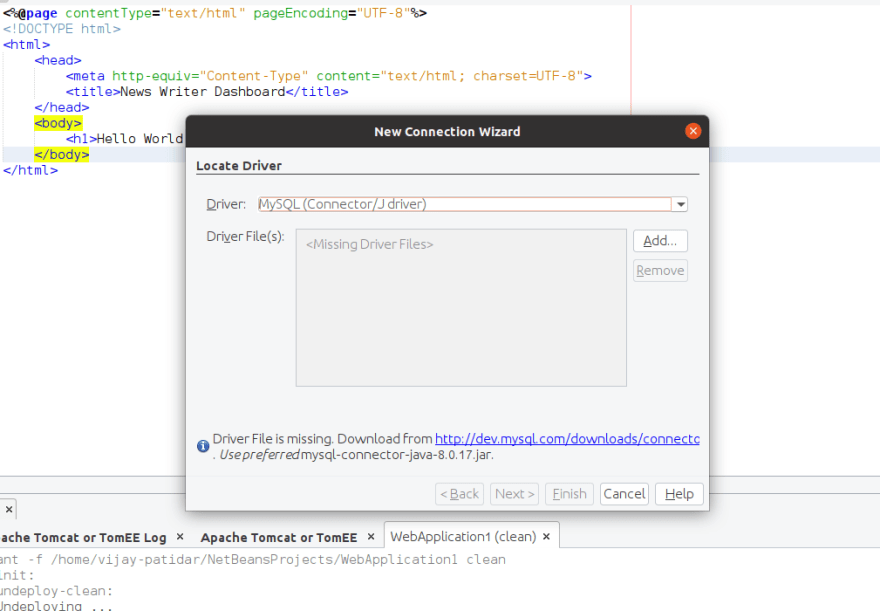Click the mysql-connector-java-8.0.17.jar text

(396, 454)
